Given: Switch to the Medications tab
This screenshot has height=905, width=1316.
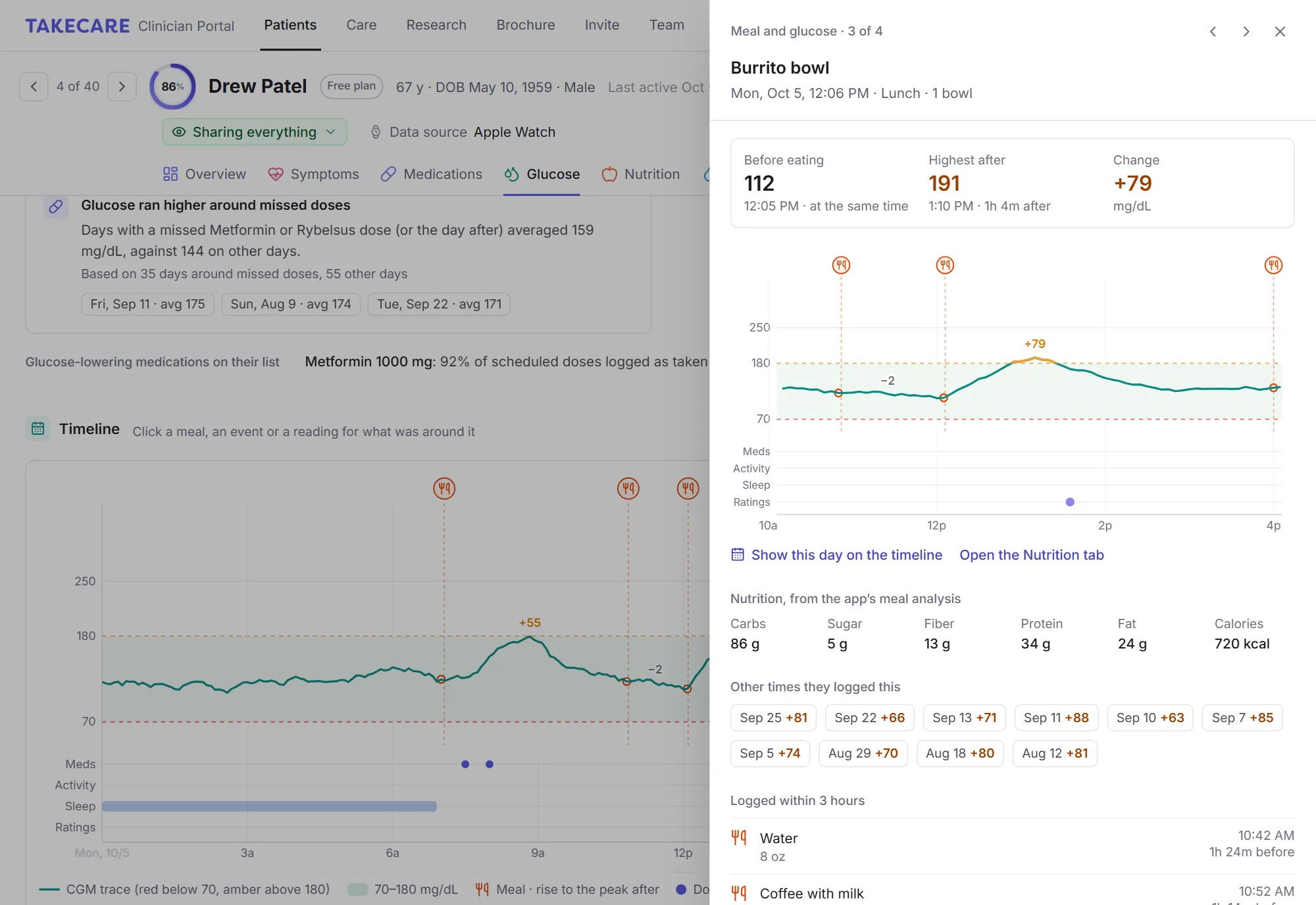Looking at the screenshot, I should click(432, 174).
